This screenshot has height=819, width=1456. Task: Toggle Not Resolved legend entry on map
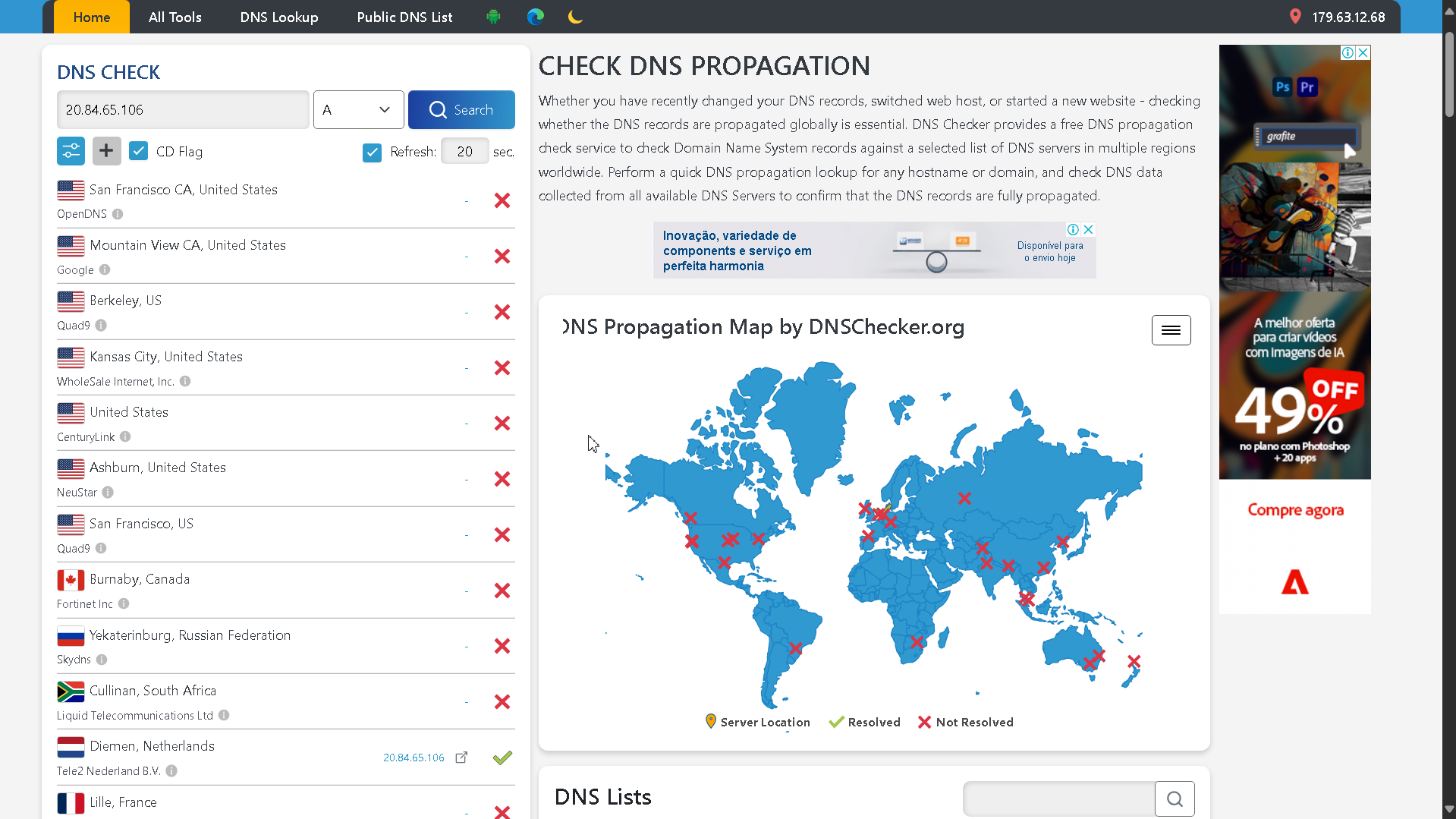pyautogui.click(x=965, y=722)
